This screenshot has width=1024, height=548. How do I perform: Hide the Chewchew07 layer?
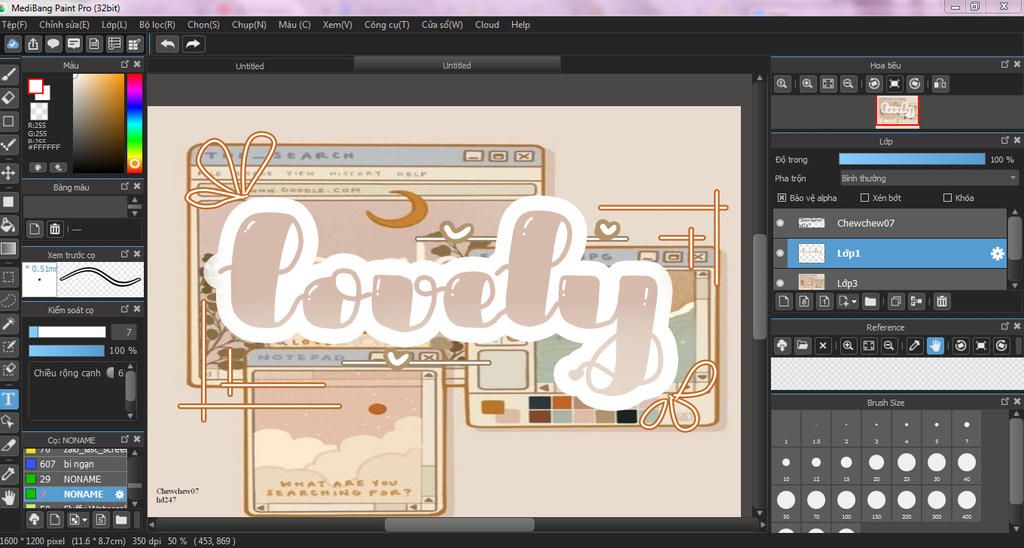780,223
